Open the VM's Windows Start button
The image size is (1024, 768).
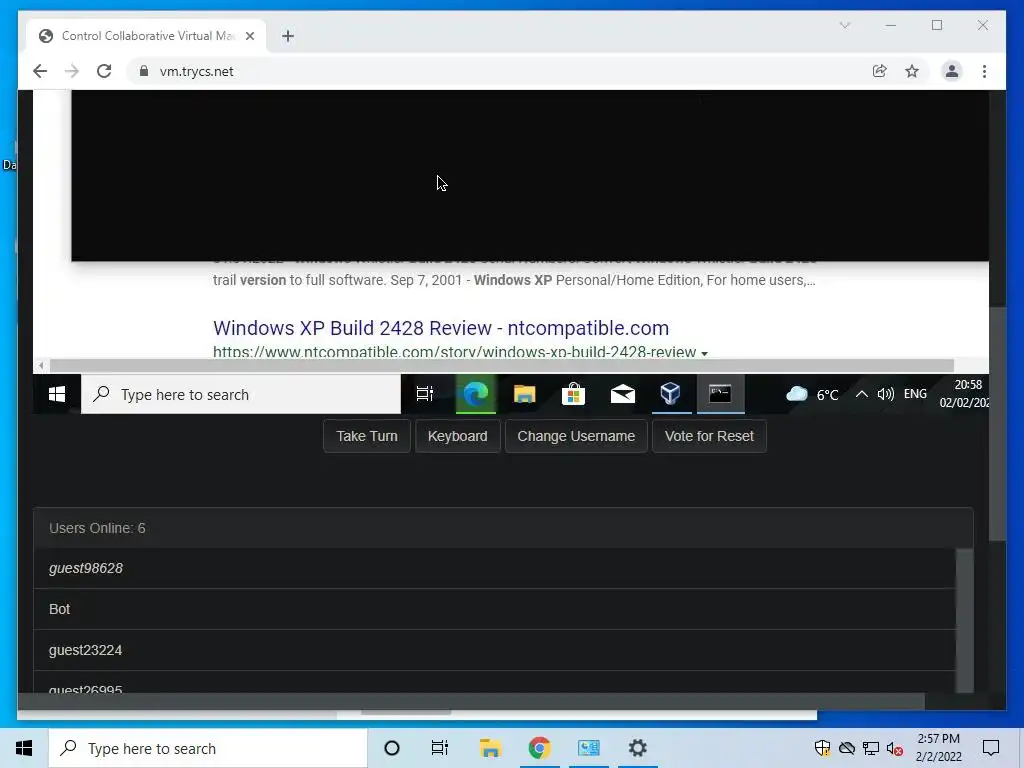coord(57,394)
